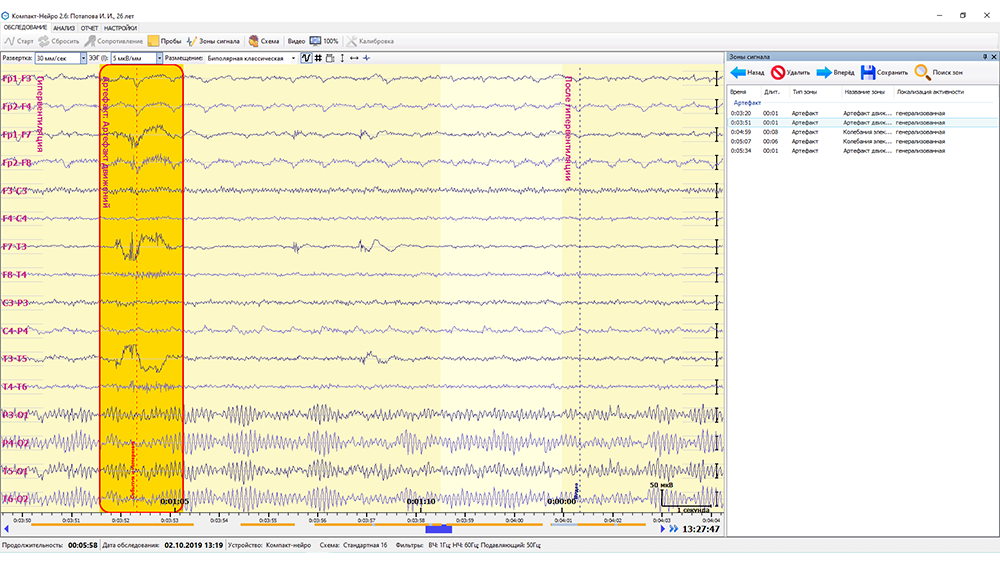1000x563 pixels.
Task: Close the Зоны сигнала panel
Action: (x=994, y=57)
